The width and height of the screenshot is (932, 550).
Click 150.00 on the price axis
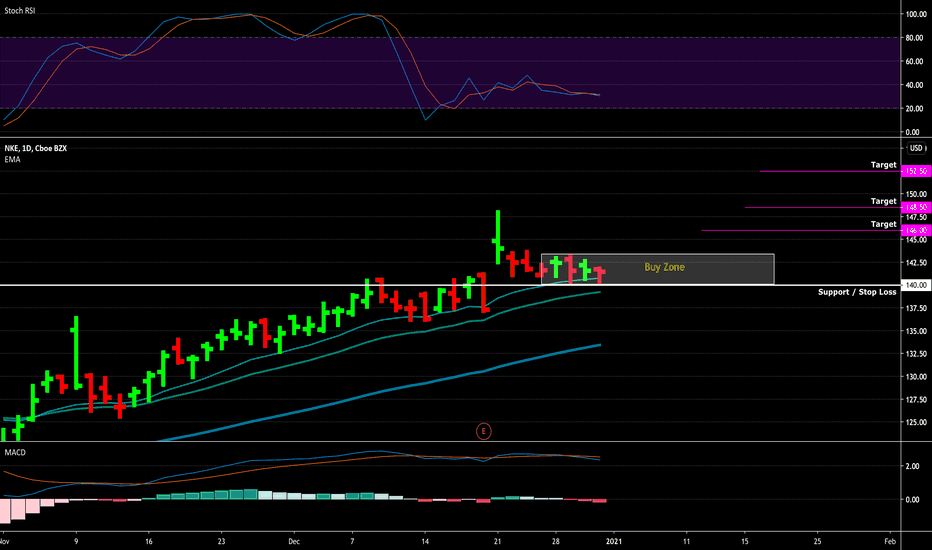click(916, 194)
